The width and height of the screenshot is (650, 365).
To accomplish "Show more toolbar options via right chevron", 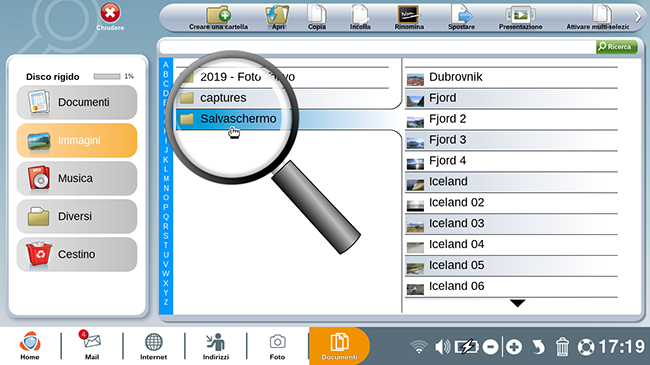I will [638, 17].
